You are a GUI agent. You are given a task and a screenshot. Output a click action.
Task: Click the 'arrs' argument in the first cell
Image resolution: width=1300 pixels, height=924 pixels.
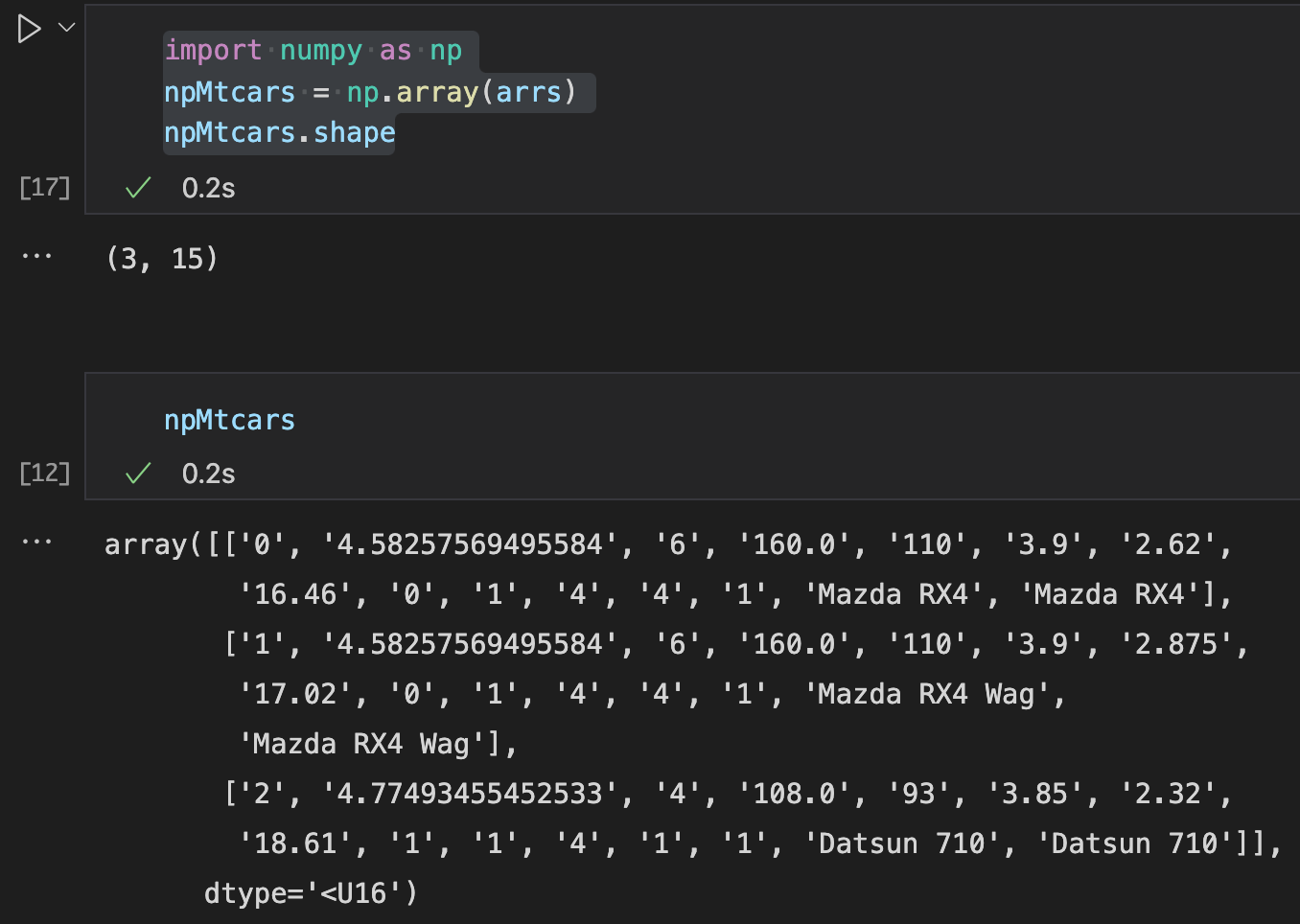(528, 92)
